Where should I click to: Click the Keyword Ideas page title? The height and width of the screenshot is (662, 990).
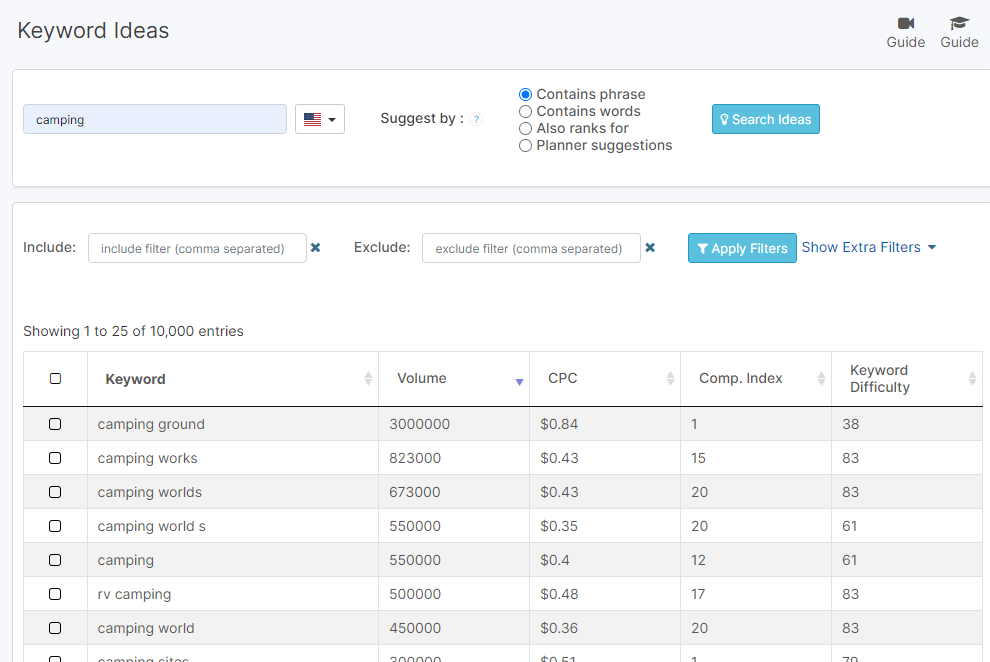[x=93, y=30]
